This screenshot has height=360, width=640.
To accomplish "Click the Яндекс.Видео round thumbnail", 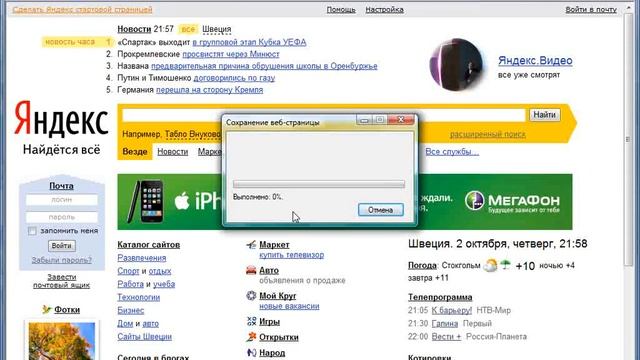I will (456, 64).
